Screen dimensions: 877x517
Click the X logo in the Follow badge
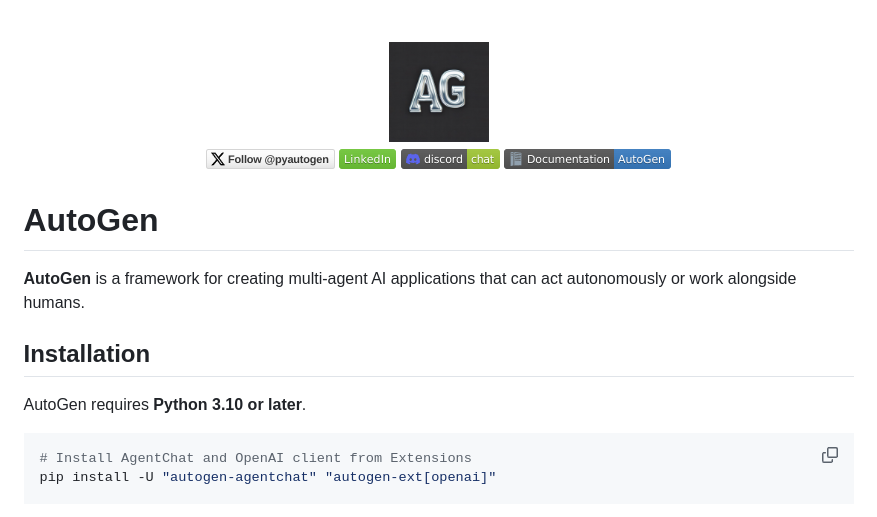[x=218, y=159]
